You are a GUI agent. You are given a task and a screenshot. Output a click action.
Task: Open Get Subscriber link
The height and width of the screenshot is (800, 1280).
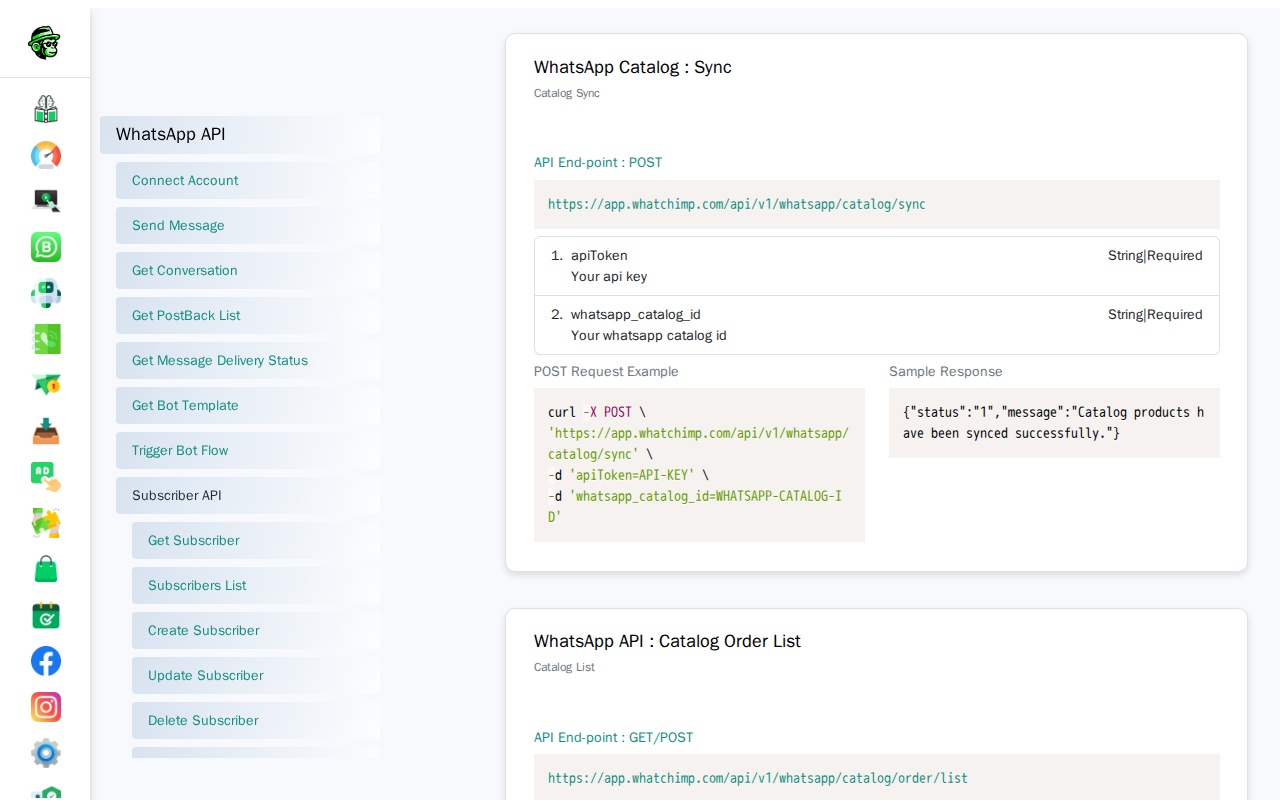[x=256, y=541]
